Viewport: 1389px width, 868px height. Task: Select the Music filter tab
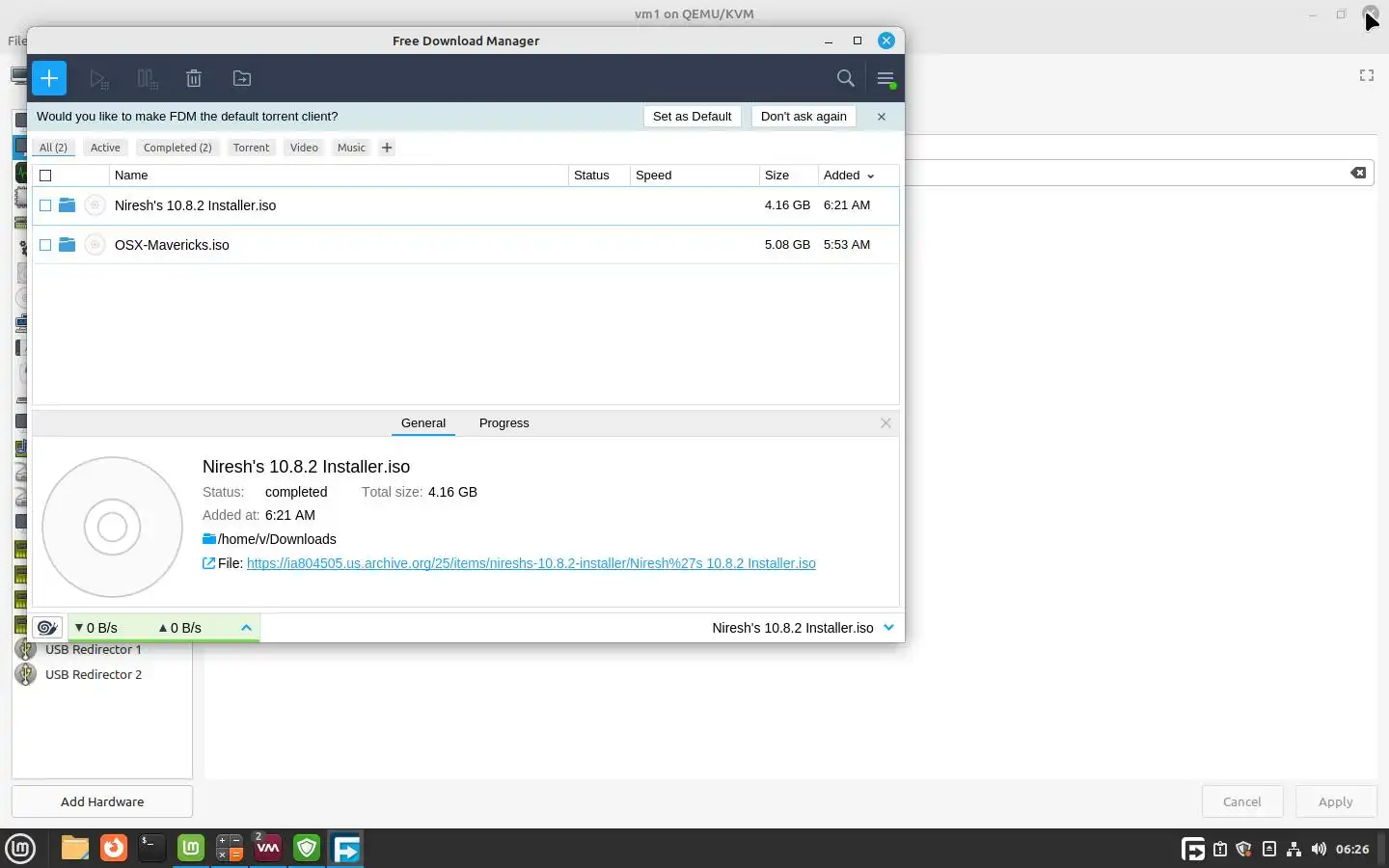tap(351, 148)
